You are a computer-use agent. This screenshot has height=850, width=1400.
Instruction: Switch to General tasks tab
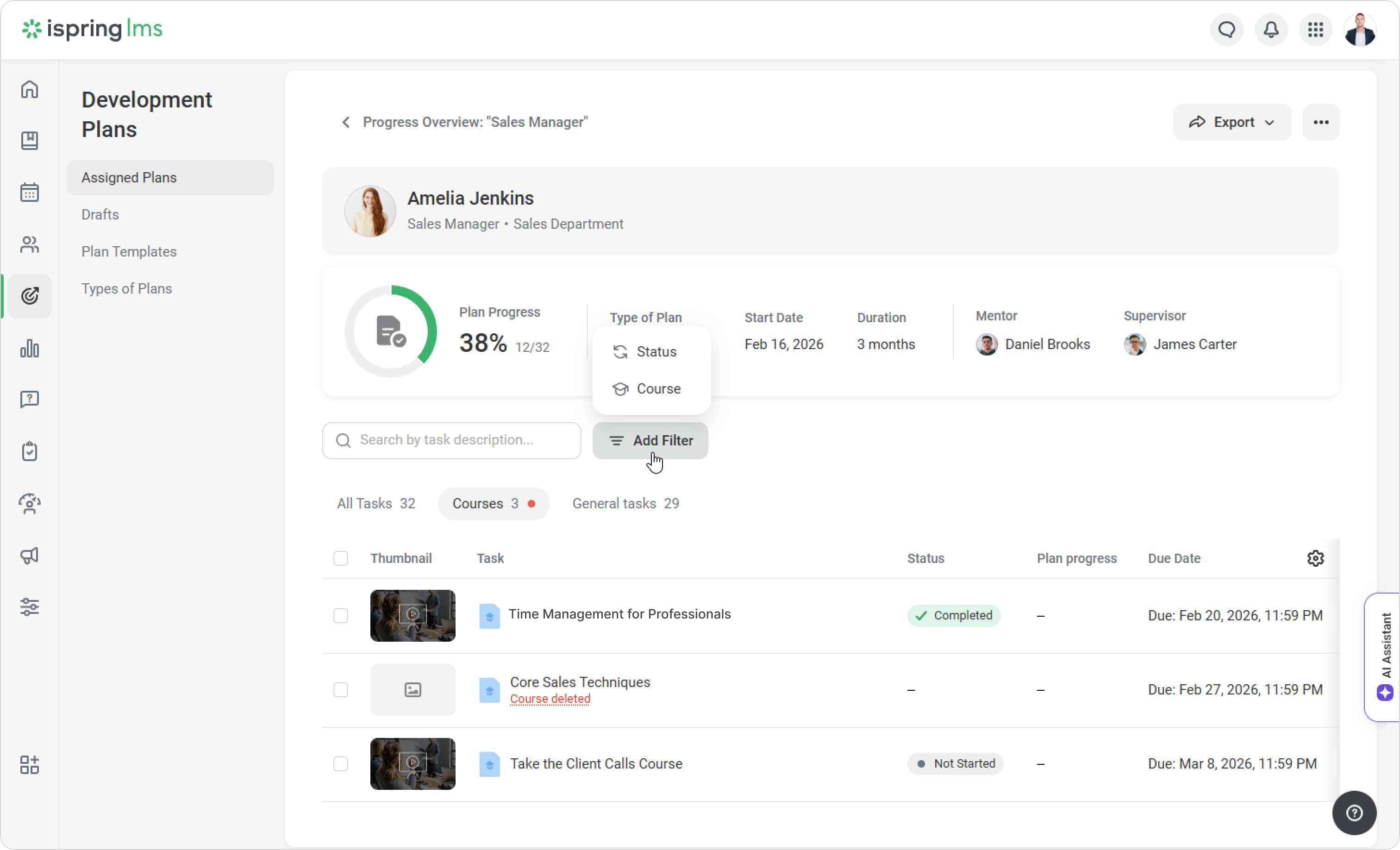625,503
